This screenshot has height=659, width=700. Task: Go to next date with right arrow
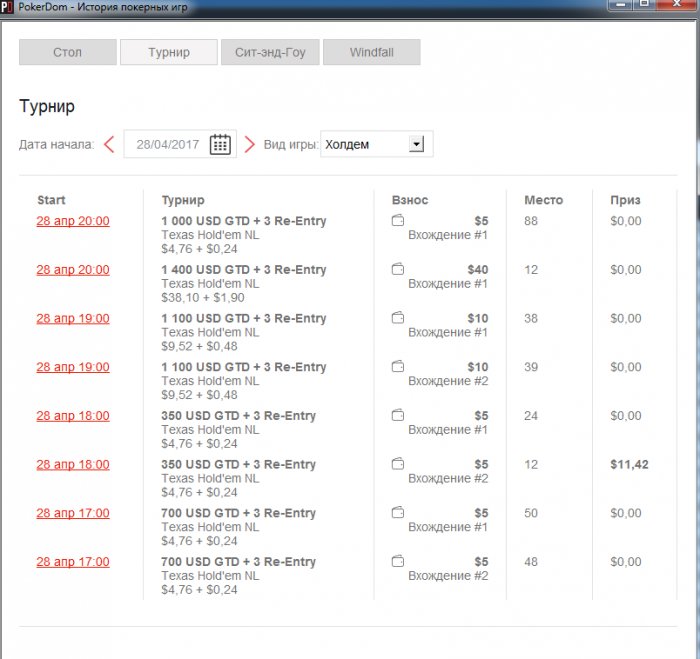[x=250, y=144]
